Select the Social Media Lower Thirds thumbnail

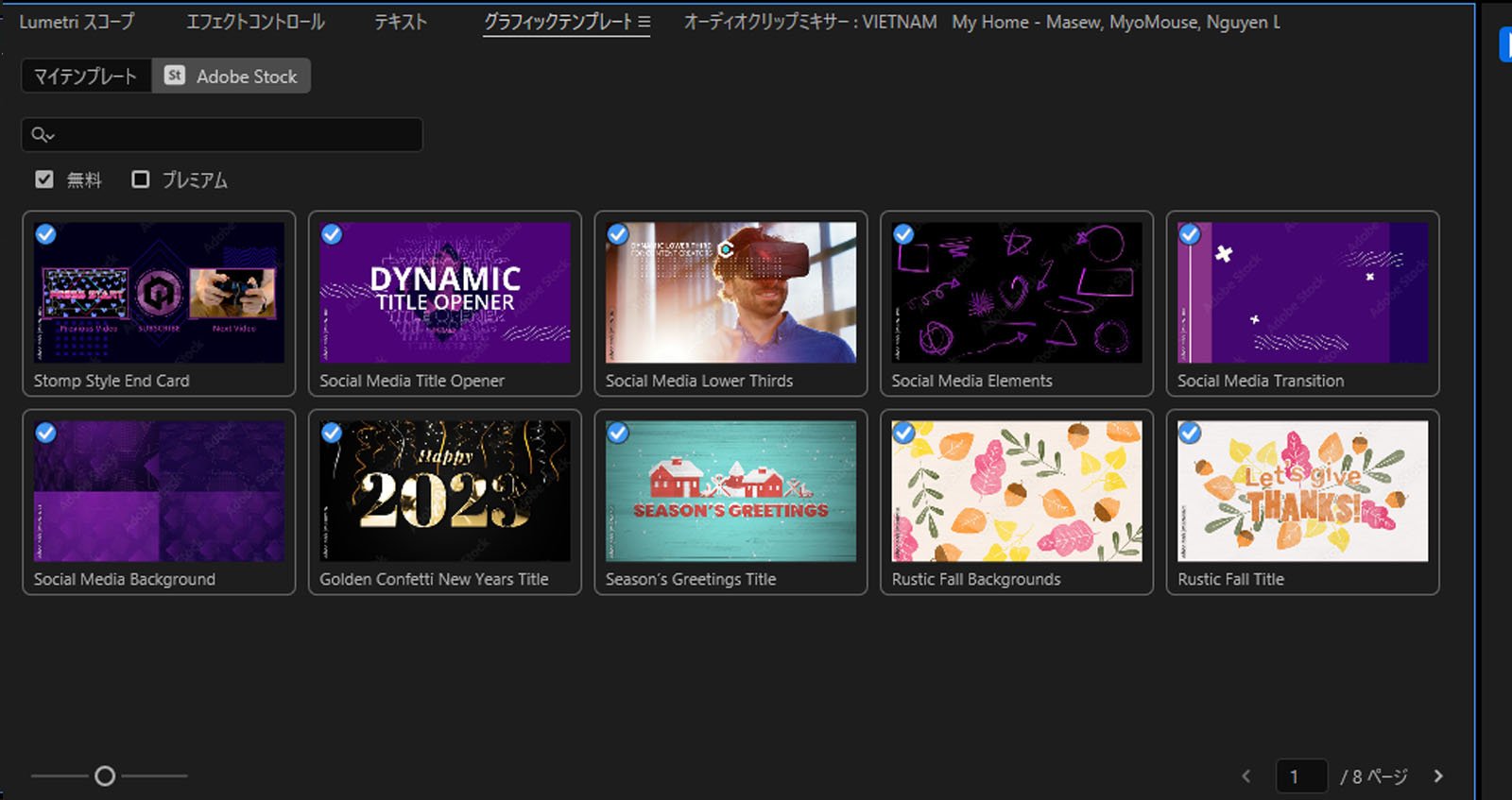point(730,293)
